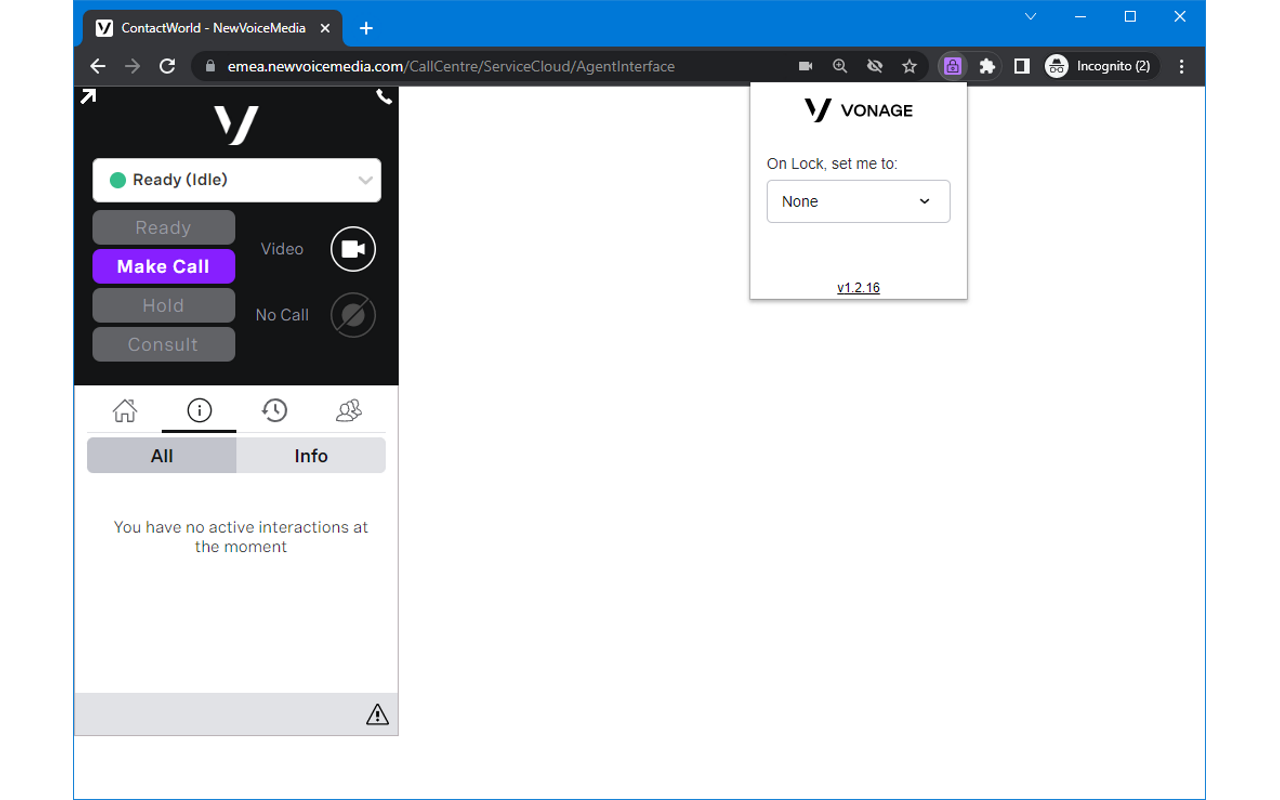The height and width of the screenshot is (800, 1280).
Task: Click the address bar URL
Action: click(451, 66)
